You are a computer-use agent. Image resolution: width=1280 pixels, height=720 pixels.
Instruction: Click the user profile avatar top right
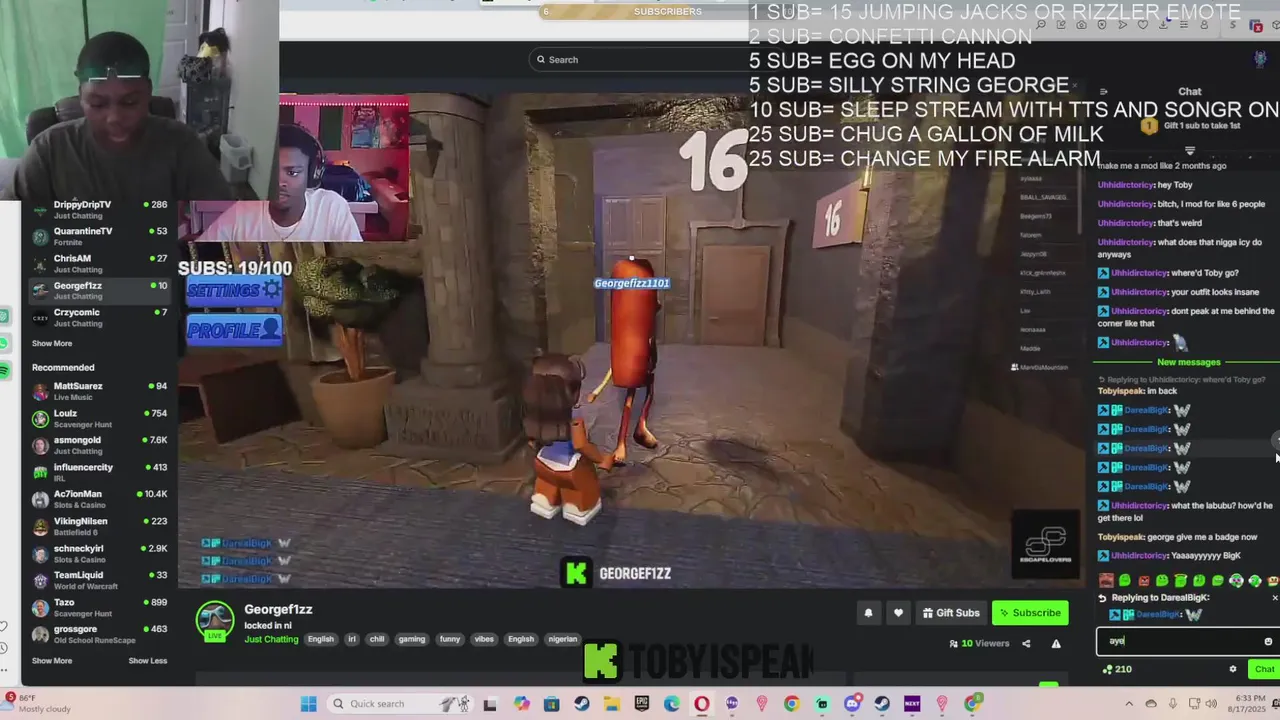point(1260,59)
